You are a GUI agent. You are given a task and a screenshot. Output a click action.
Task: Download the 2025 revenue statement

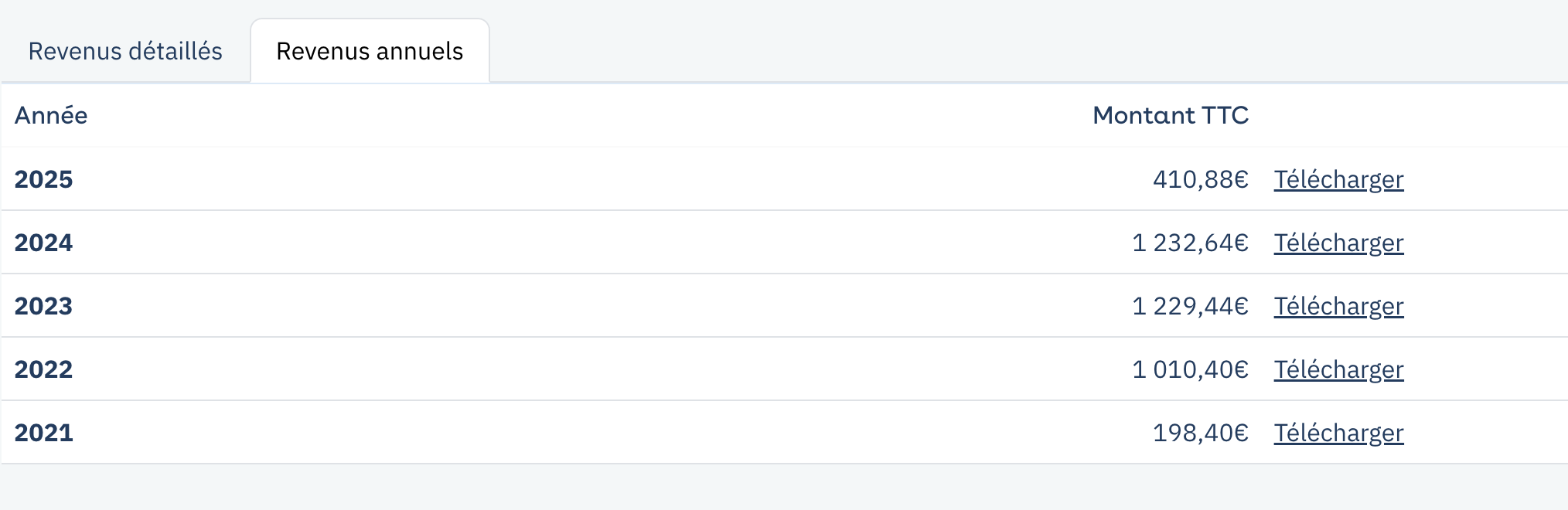pos(1338,179)
